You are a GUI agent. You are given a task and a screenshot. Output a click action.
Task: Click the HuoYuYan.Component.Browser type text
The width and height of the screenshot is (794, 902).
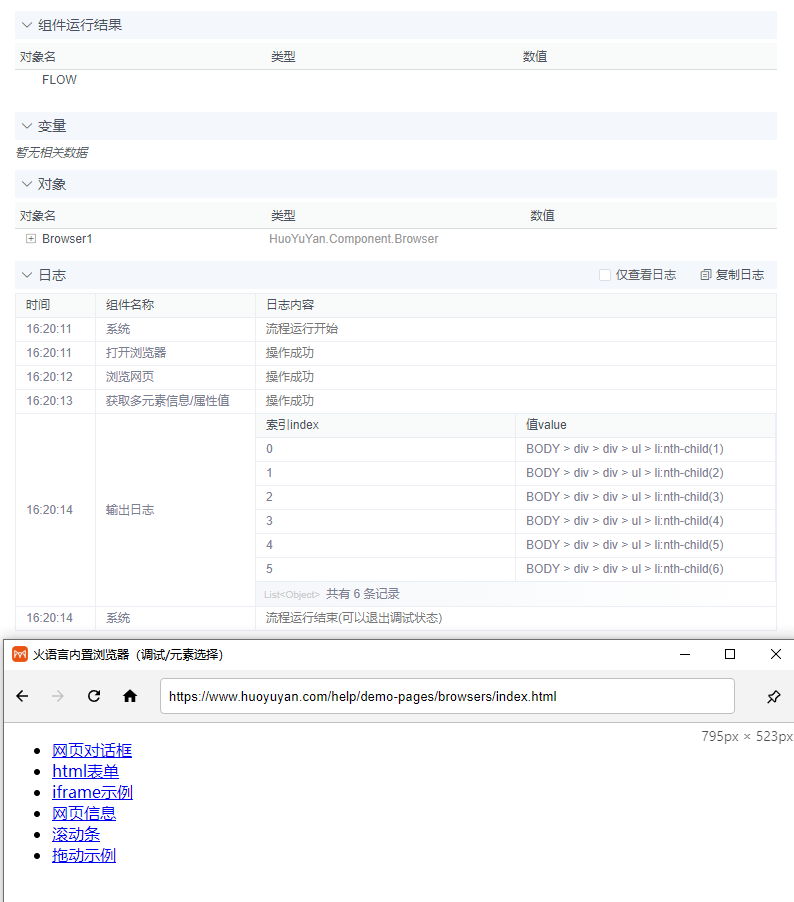pyautogui.click(x=354, y=238)
